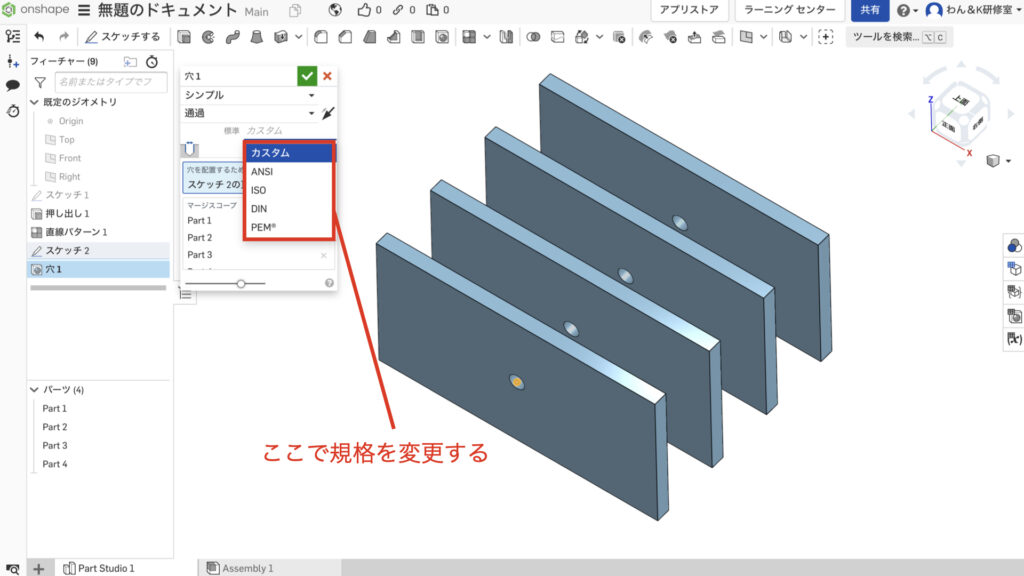1024x576 pixels.
Task: Open the 通過 termination dropdown
Action: (x=249, y=113)
